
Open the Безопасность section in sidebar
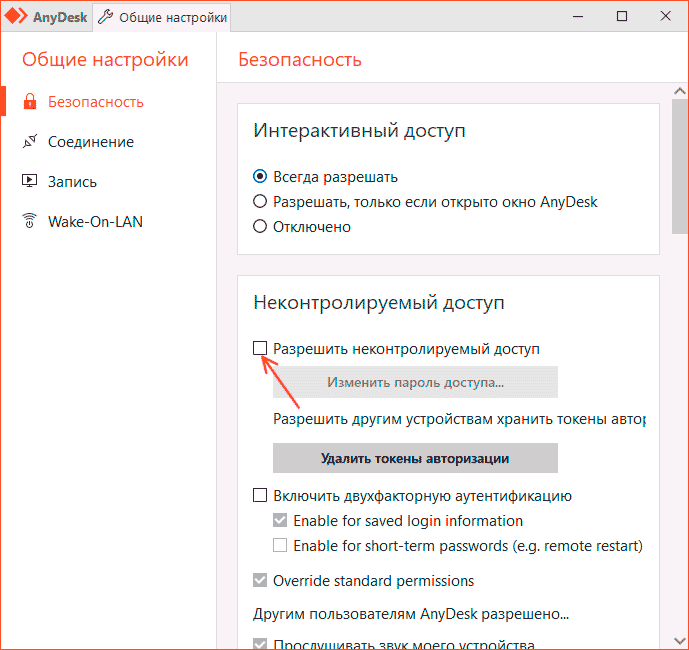(x=96, y=102)
